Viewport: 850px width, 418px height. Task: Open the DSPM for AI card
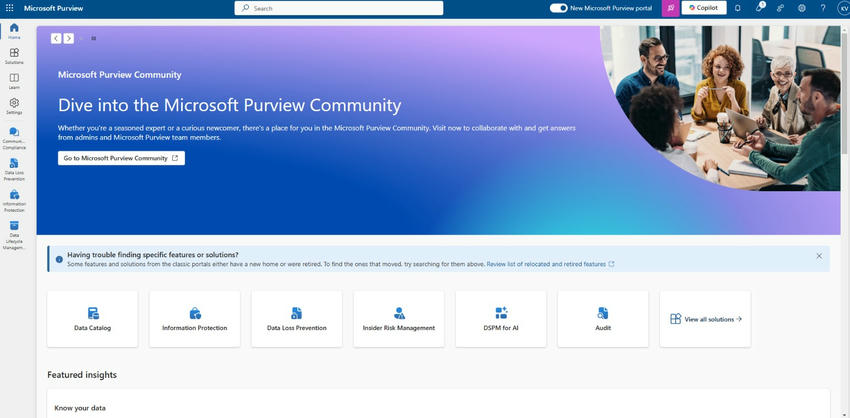(501, 319)
